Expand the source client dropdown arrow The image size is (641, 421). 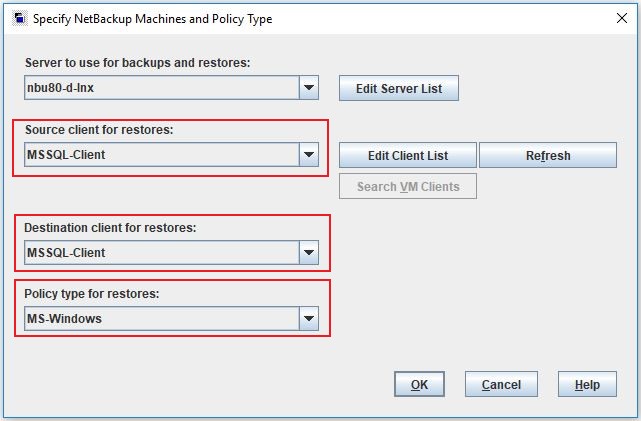coord(309,155)
